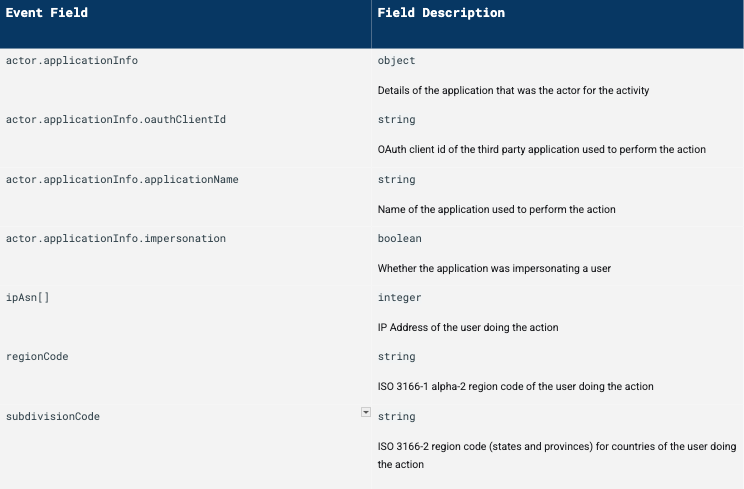
Task: Click the 'ISO 3166-2 region code' description
Action: click(x=556, y=446)
